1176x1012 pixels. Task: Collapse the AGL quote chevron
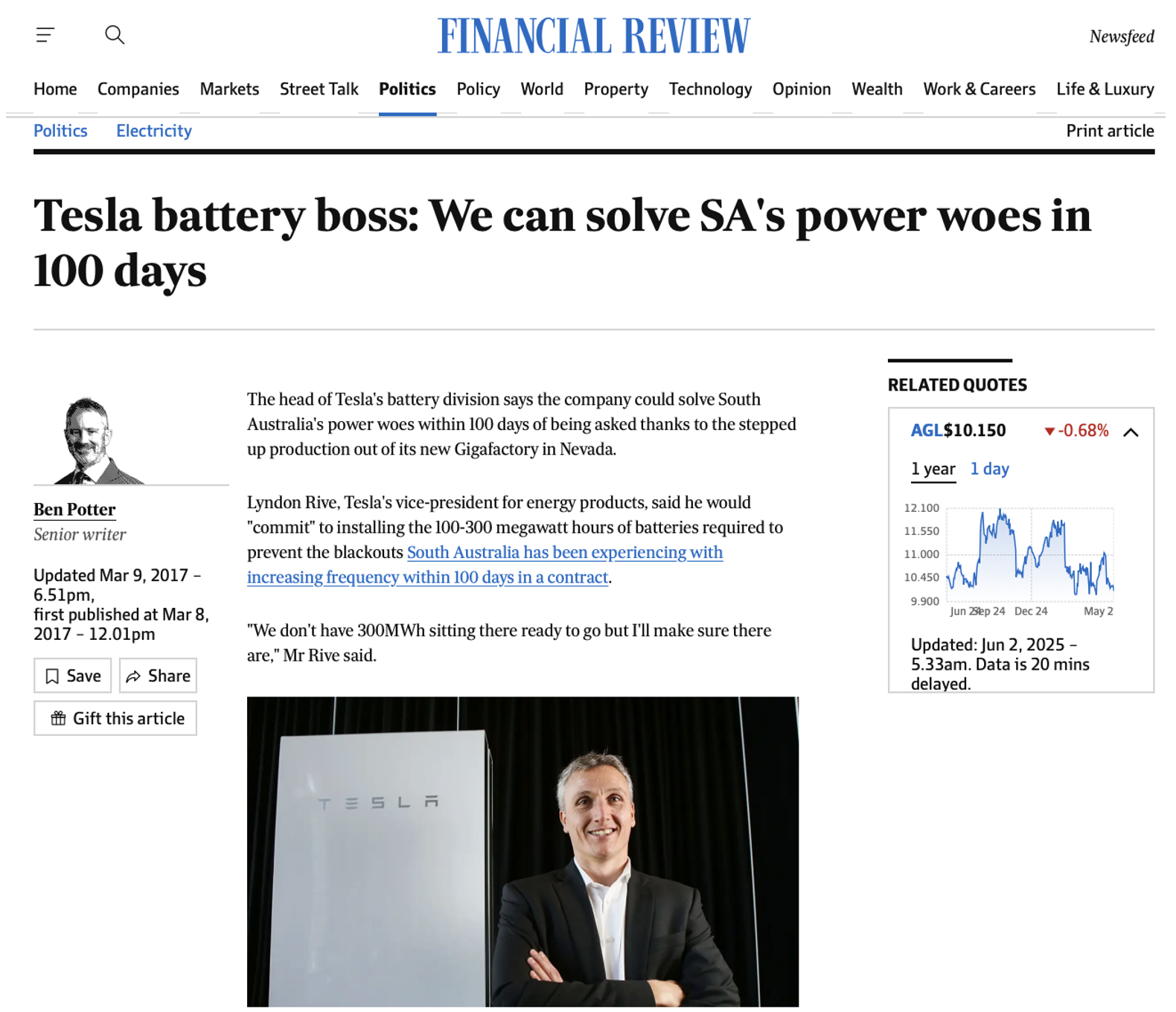click(x=1131, y=432)
